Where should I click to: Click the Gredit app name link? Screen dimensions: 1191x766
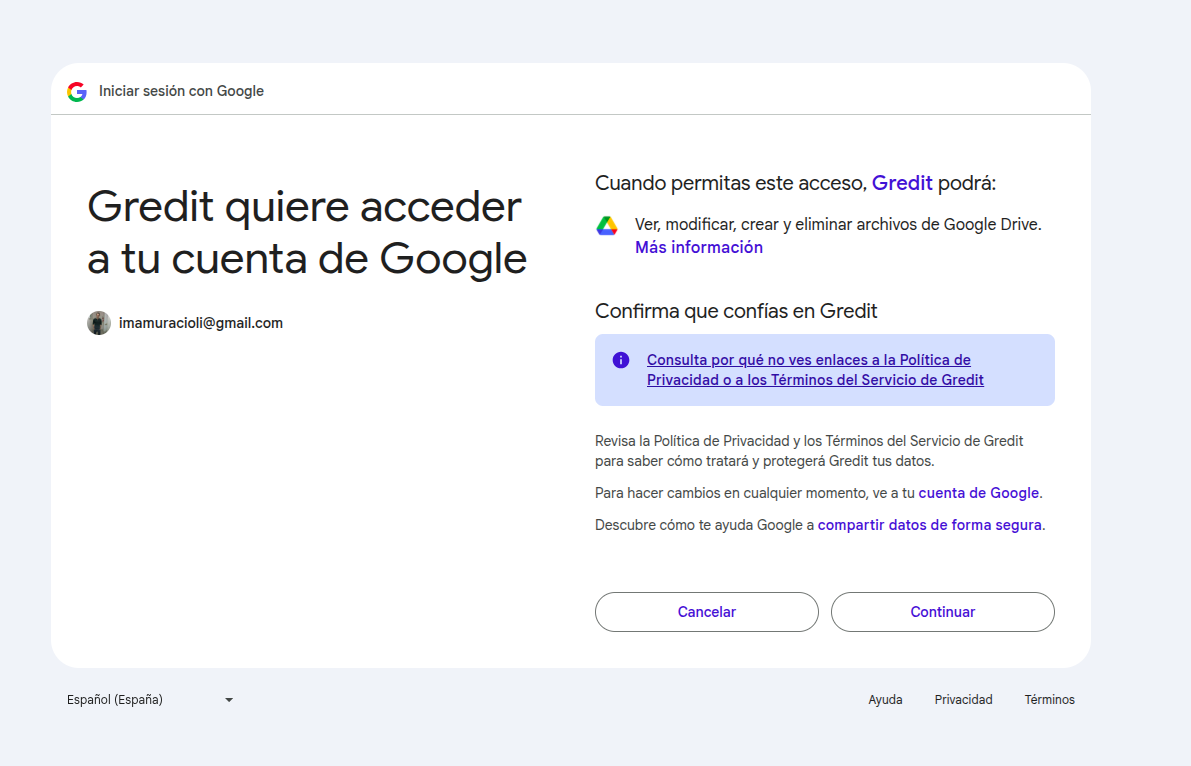[902, 183]
